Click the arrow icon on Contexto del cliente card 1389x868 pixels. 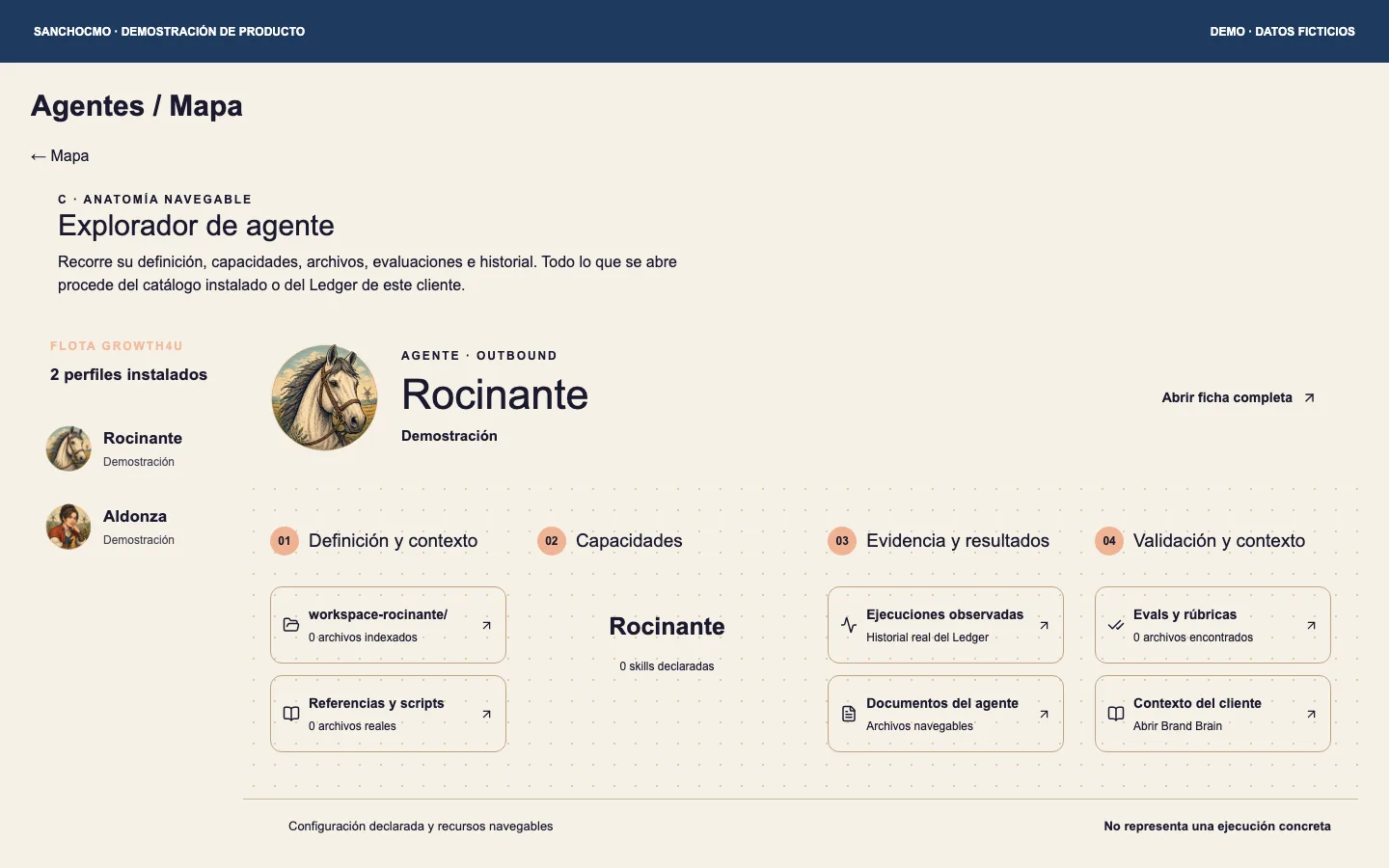[x=1312, y=714]
